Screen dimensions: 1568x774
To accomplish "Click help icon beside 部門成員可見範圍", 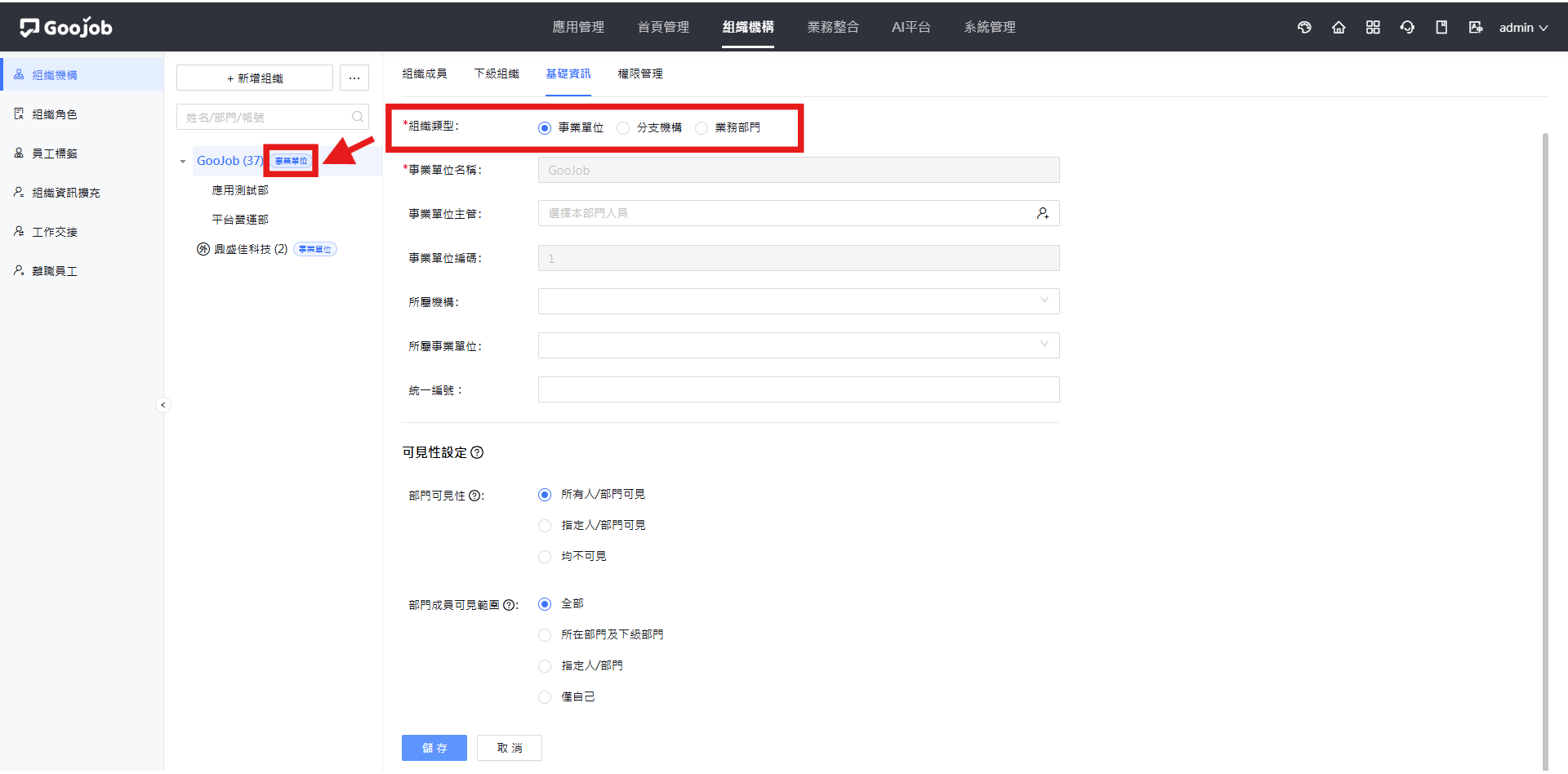I will click(x=509, y=605).
